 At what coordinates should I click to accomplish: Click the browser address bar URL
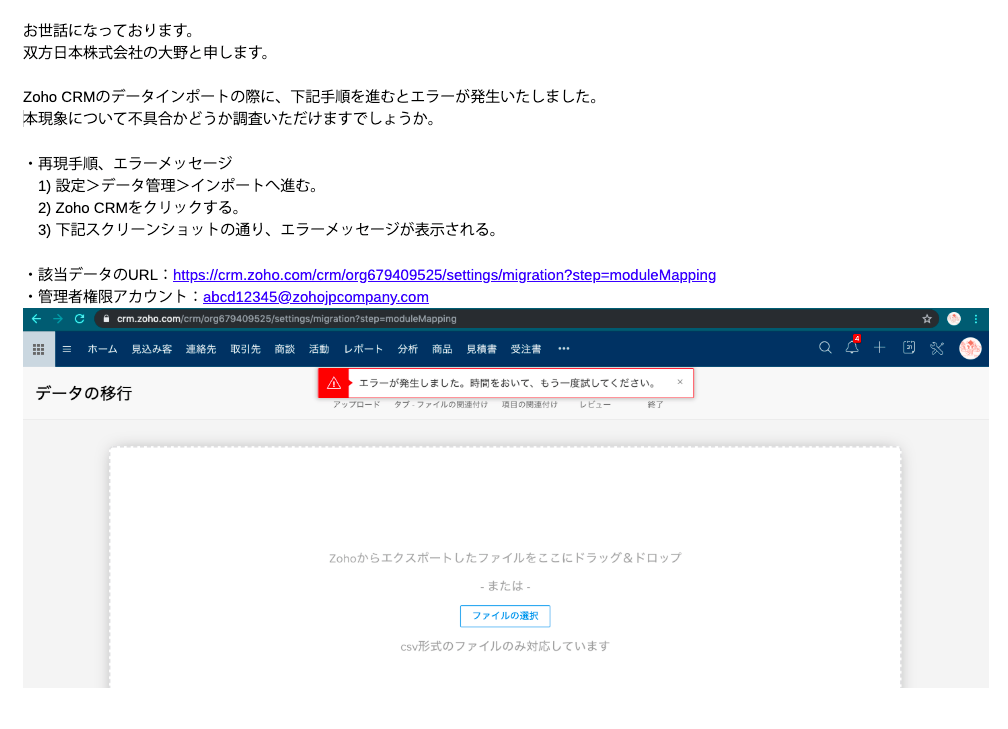(x=287, y=319)
